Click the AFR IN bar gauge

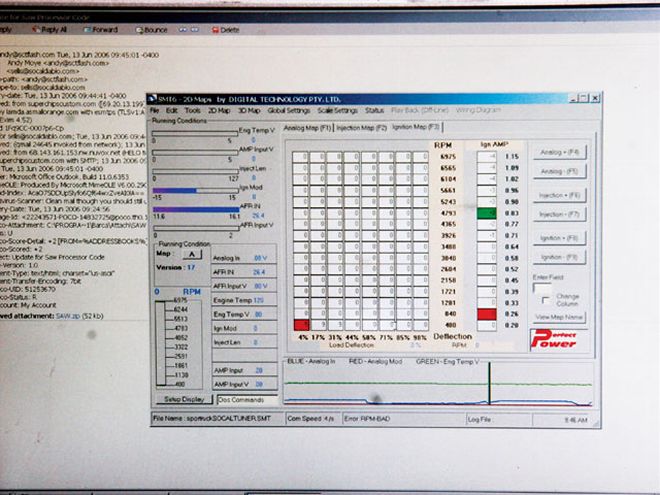click(x=196, y=209)
